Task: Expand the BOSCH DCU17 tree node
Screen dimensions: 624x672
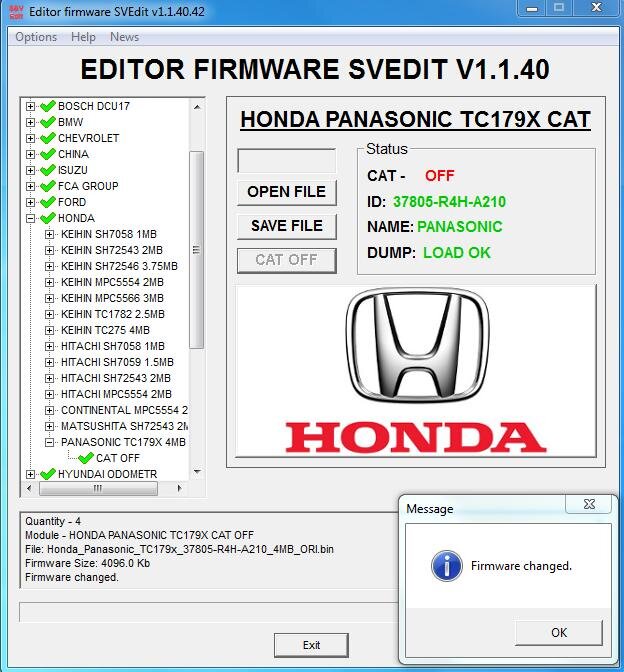Action: 30,106
